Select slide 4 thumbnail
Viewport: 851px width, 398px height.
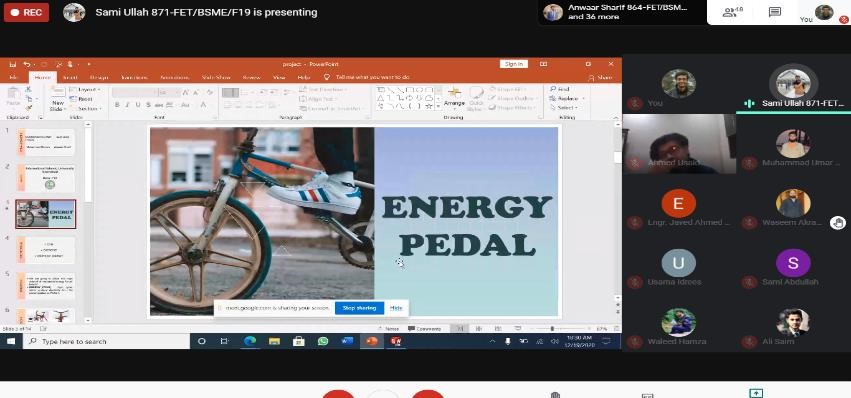click(46, 250)
